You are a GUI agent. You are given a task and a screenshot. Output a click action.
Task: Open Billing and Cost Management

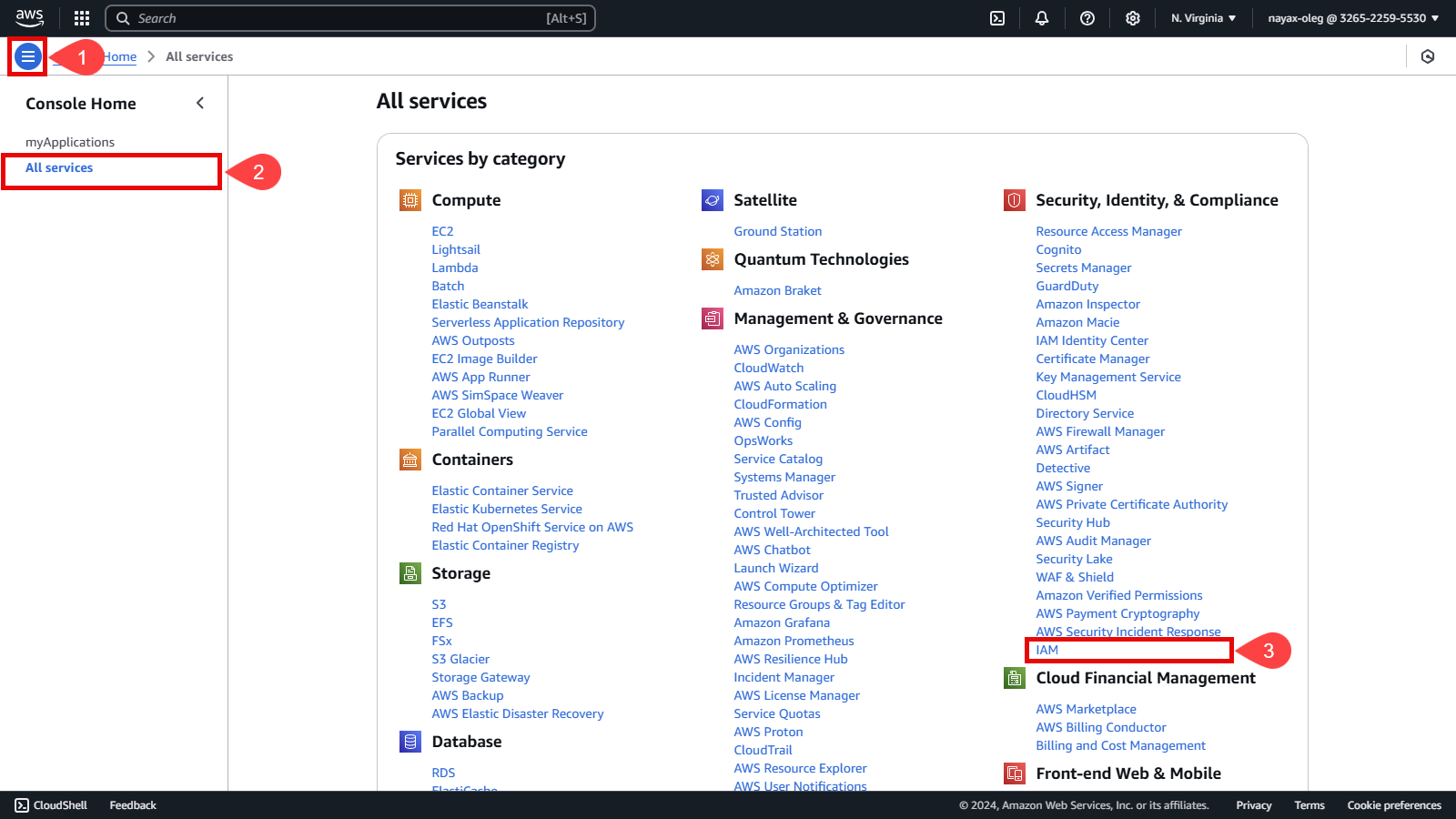1120,745
